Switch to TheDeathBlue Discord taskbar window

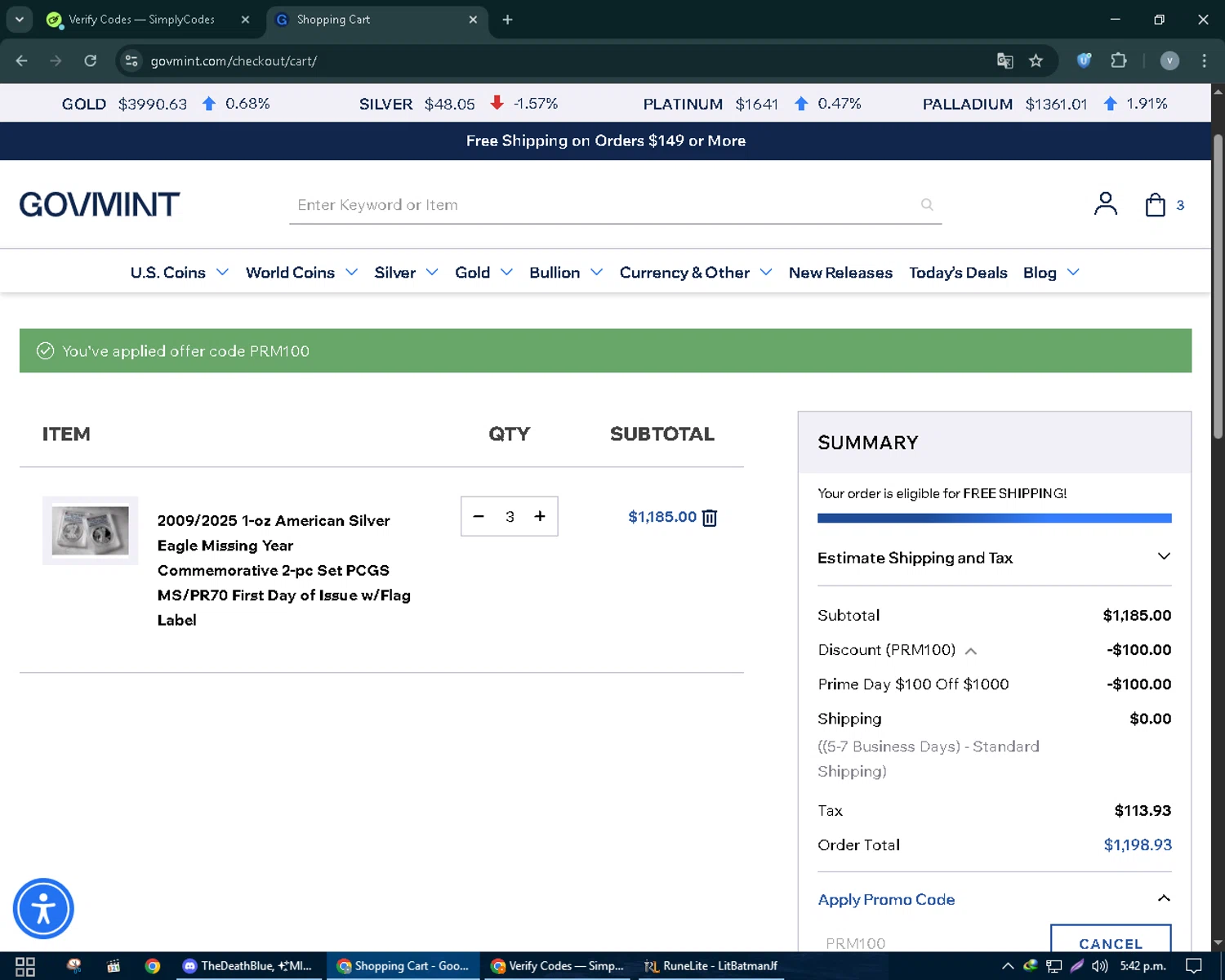point(248,966)
